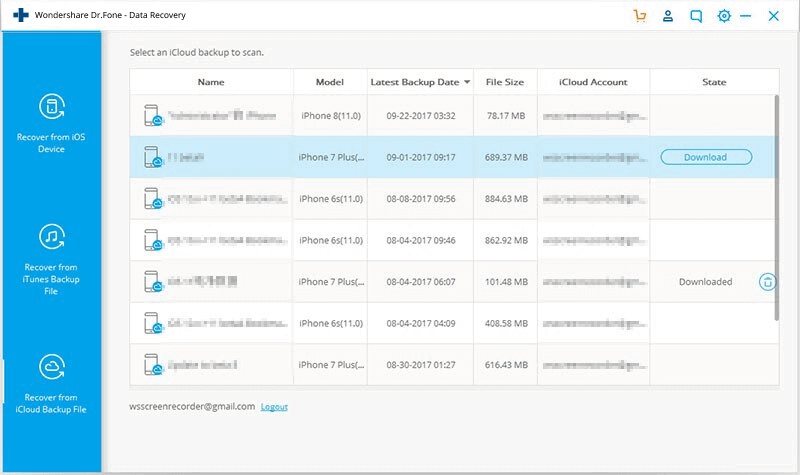Select Recover from iOS Device

point(52,123)
